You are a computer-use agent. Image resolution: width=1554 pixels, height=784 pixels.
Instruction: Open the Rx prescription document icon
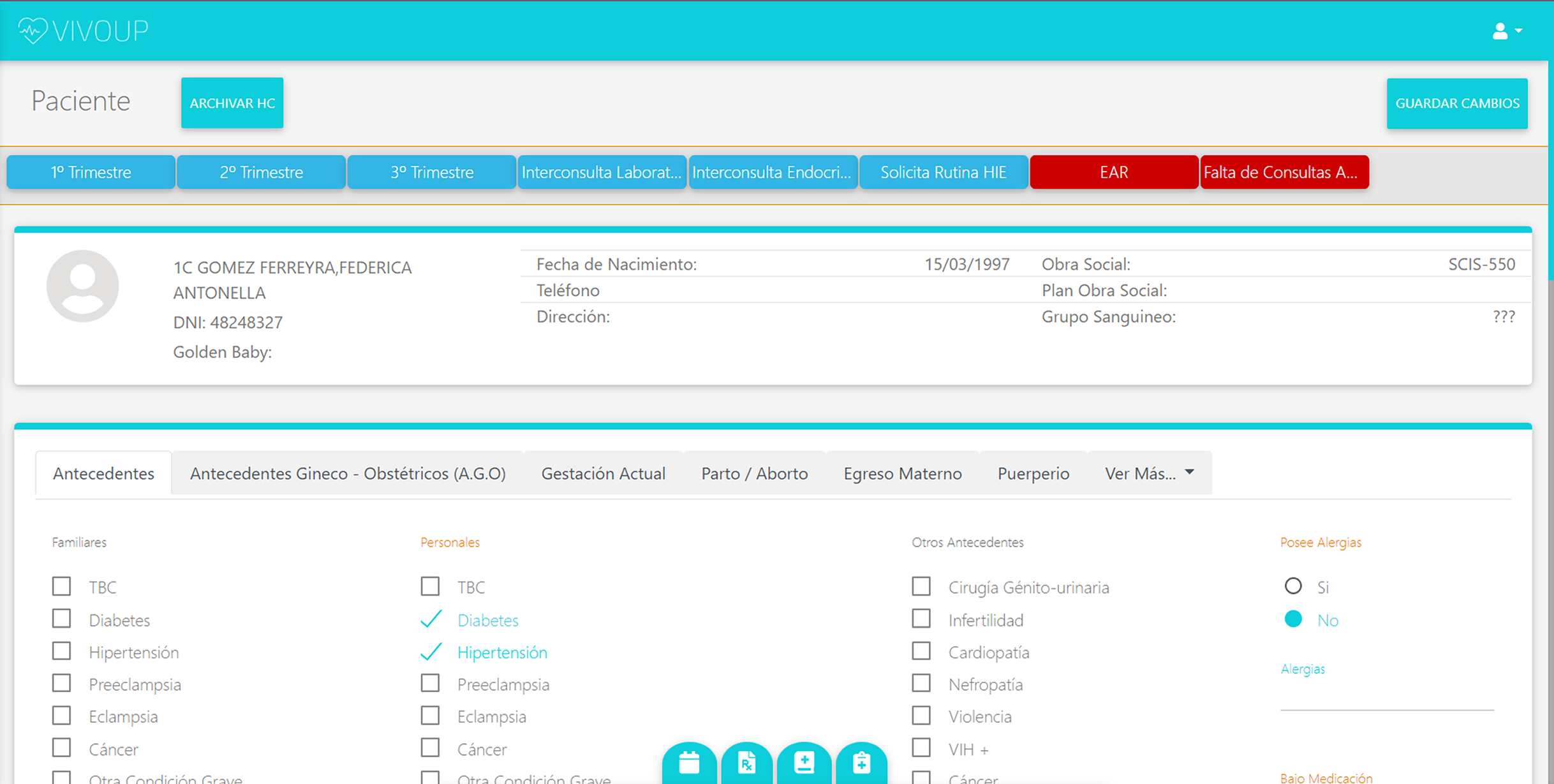click(x=746, y=763)
